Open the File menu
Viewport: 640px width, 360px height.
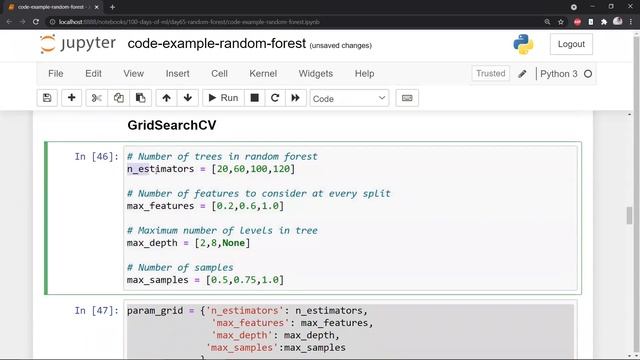56,73
